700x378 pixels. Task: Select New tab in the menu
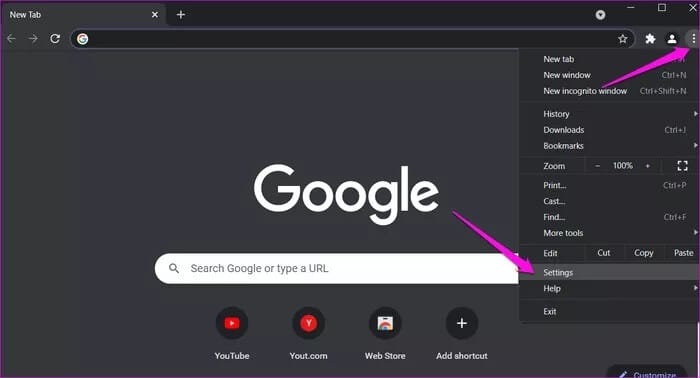(x=609, y=59)
